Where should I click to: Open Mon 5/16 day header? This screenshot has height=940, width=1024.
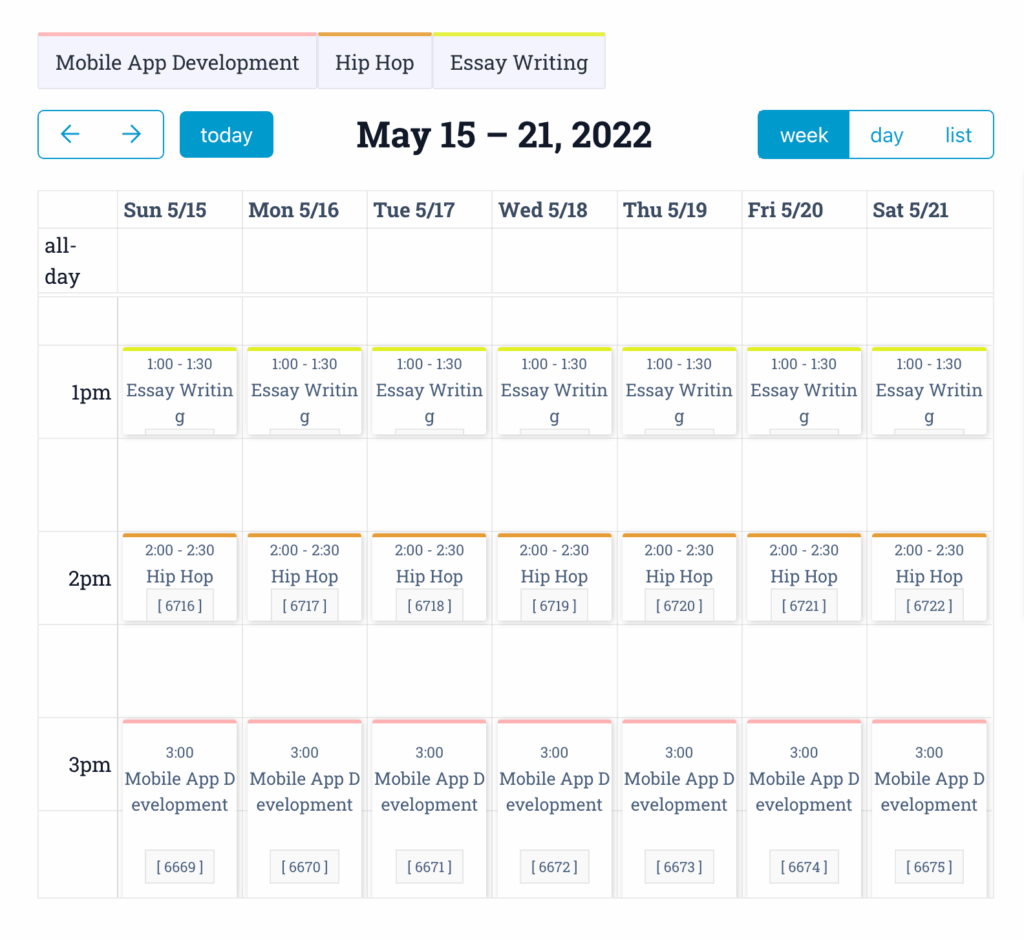tap(294, 210)
